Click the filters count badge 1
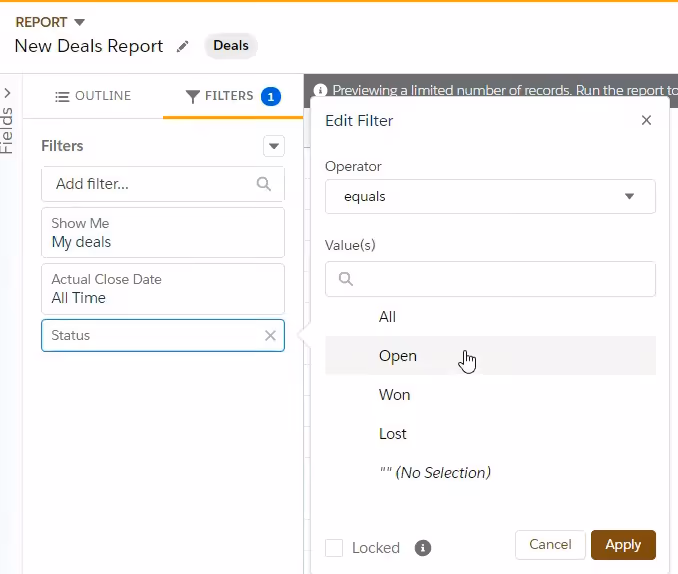 tap(271, 96)
